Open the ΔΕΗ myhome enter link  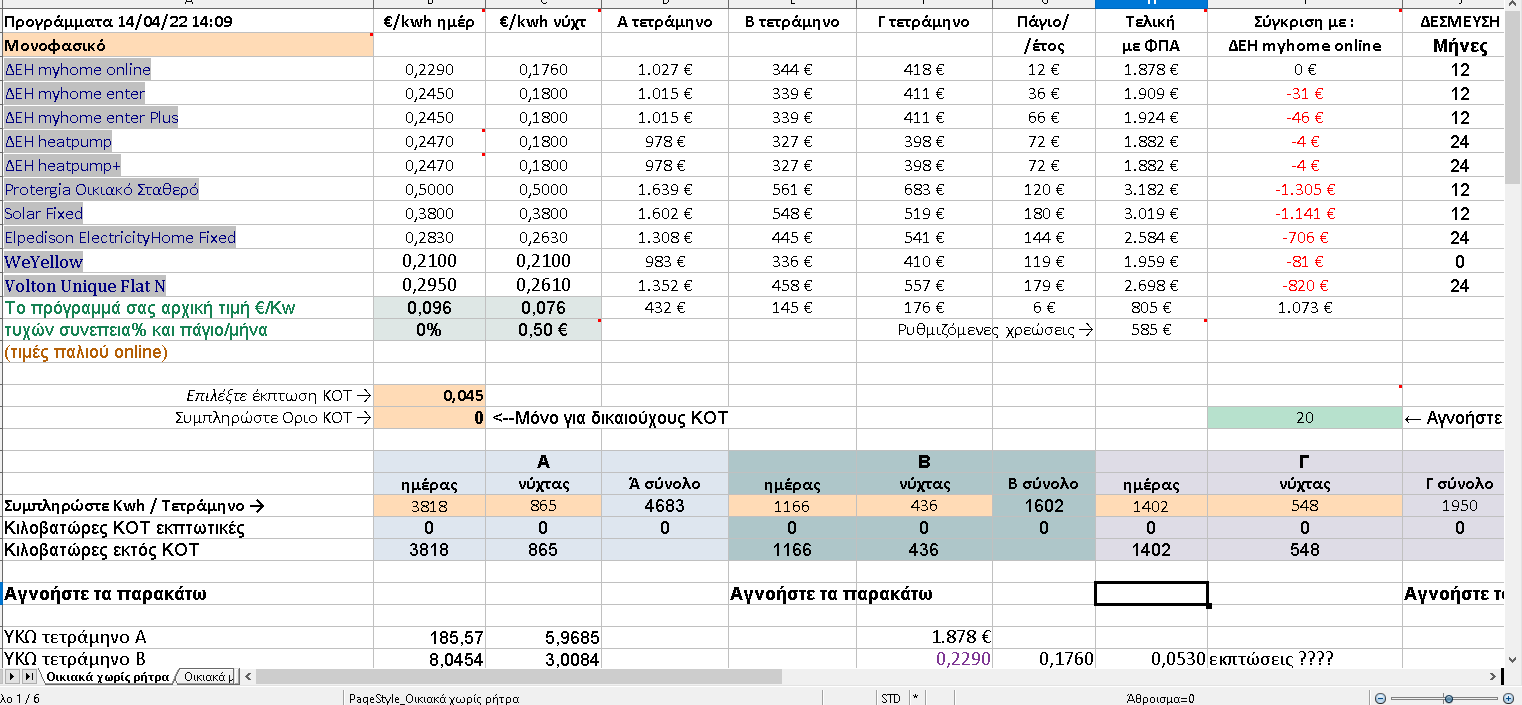pos(75,94)
